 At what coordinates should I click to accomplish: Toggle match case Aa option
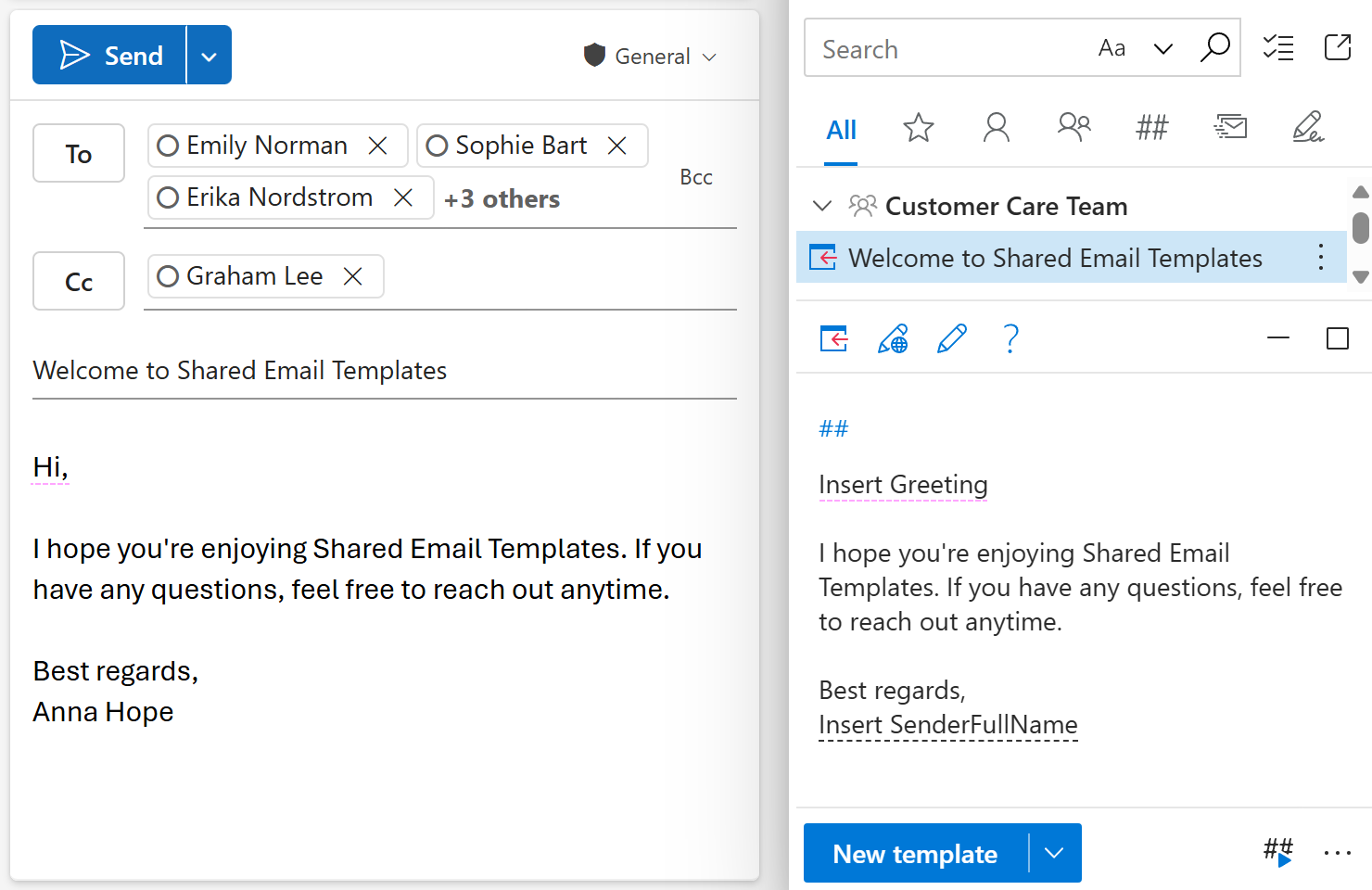click(x=1112, y=48)
